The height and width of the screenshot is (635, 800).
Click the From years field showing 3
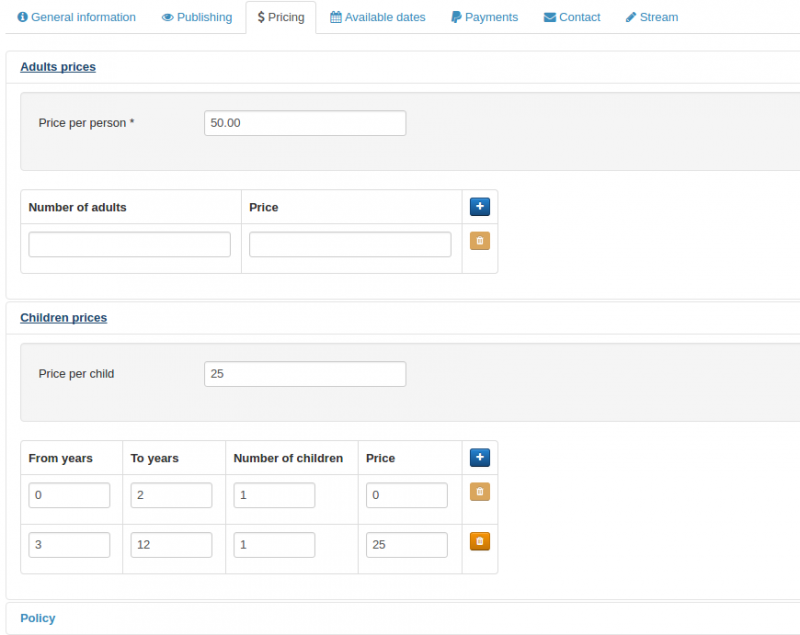pos(69,545)
